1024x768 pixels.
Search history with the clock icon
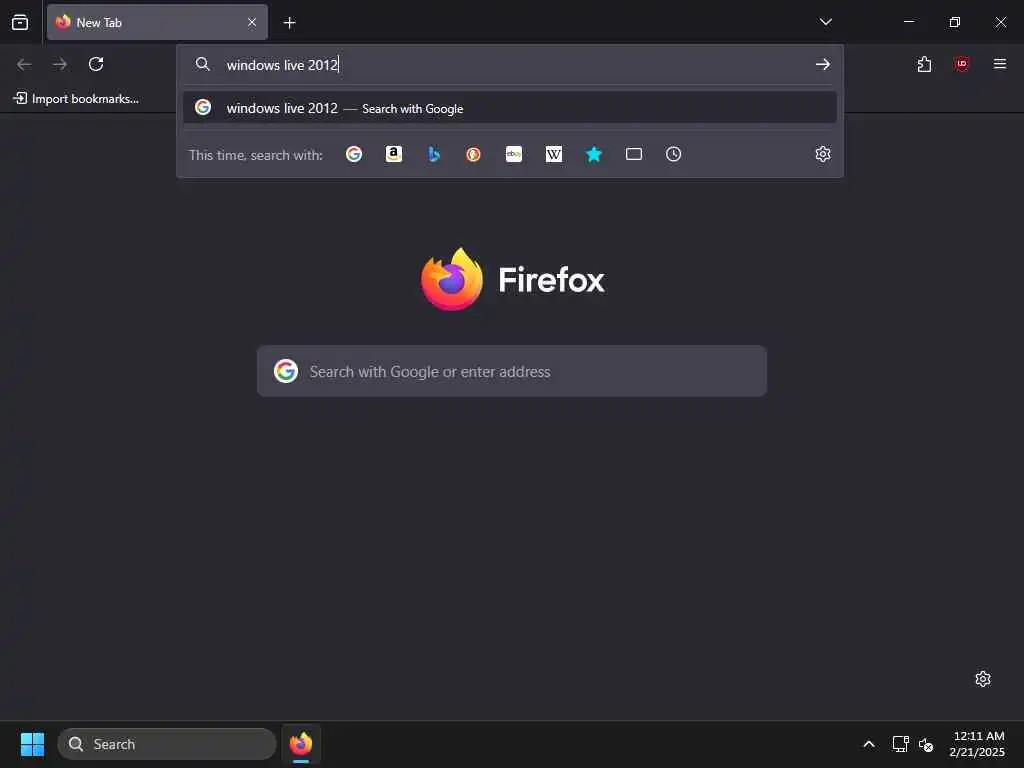(673, 154)
